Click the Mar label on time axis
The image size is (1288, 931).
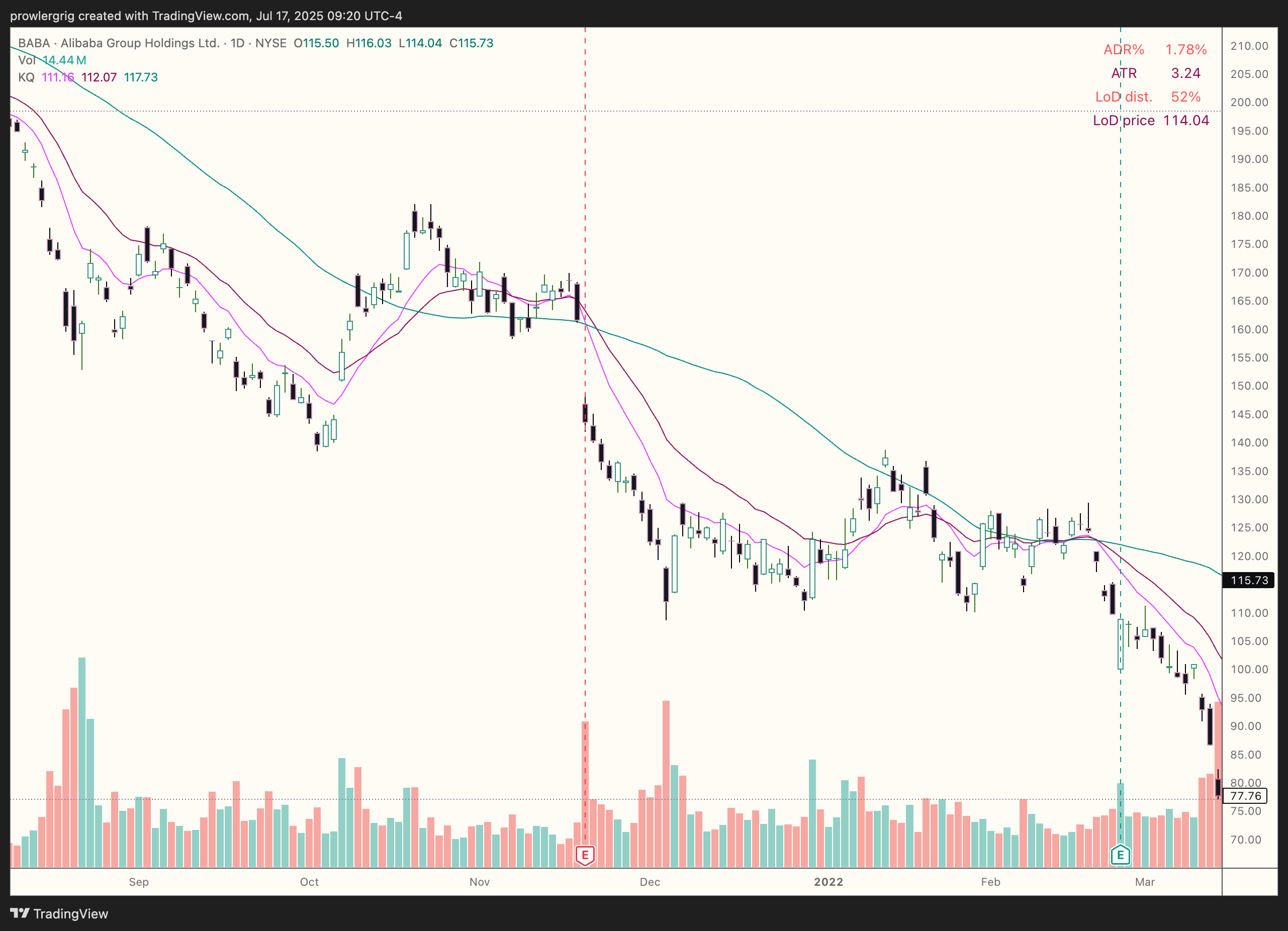1145,882
